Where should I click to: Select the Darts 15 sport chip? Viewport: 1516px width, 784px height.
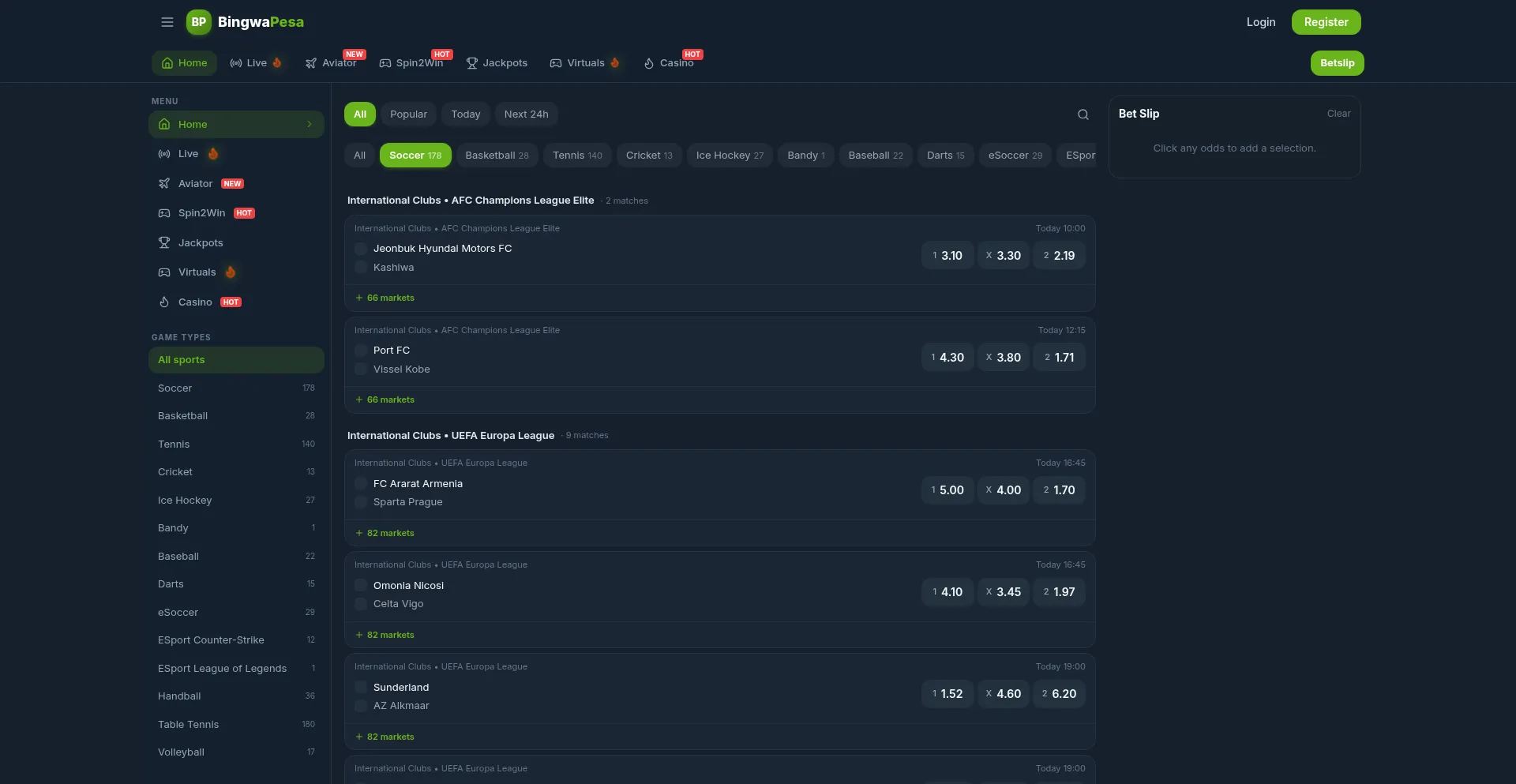(946, 156)
